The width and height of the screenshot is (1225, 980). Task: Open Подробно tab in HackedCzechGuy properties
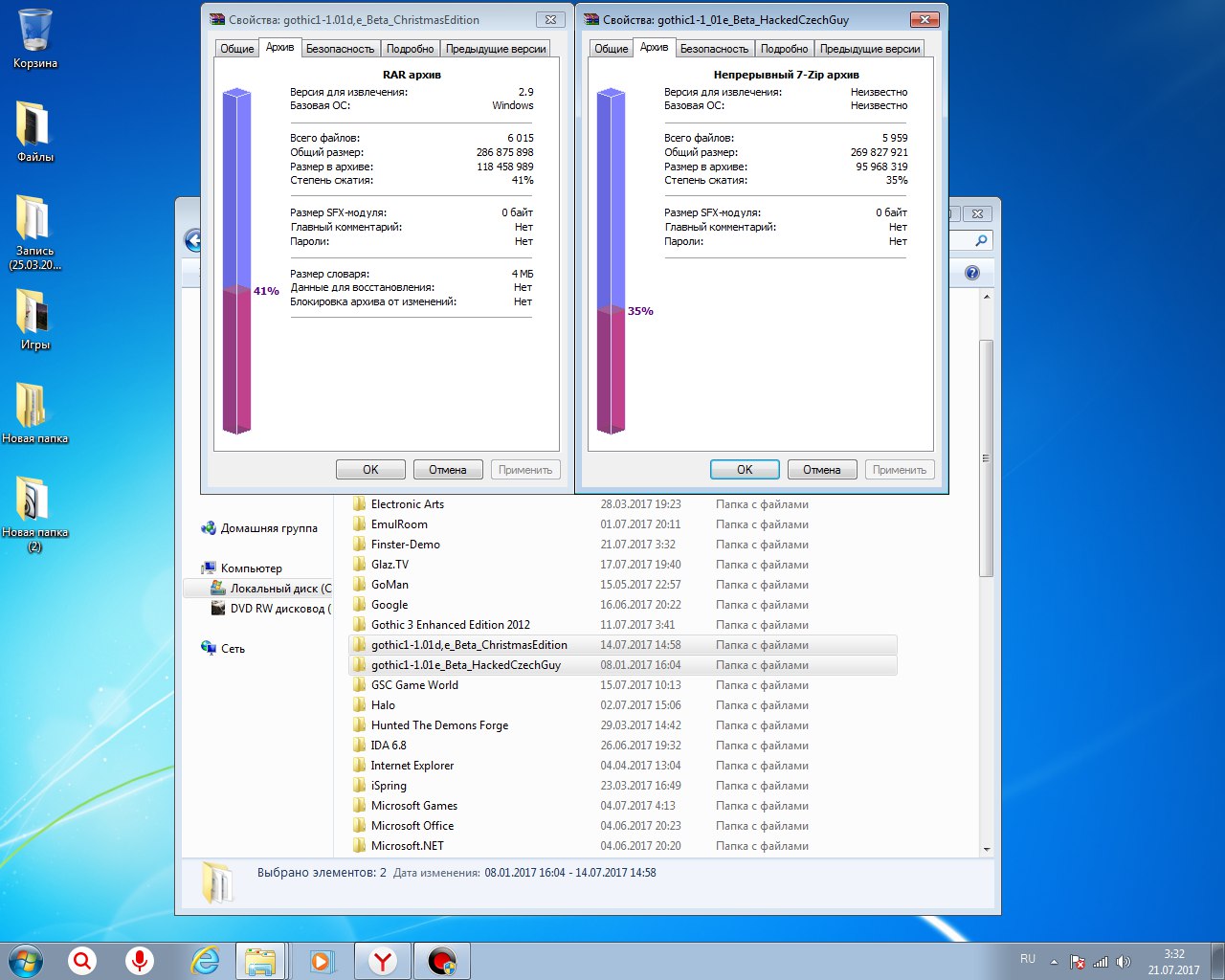click(x=785, y=49)
